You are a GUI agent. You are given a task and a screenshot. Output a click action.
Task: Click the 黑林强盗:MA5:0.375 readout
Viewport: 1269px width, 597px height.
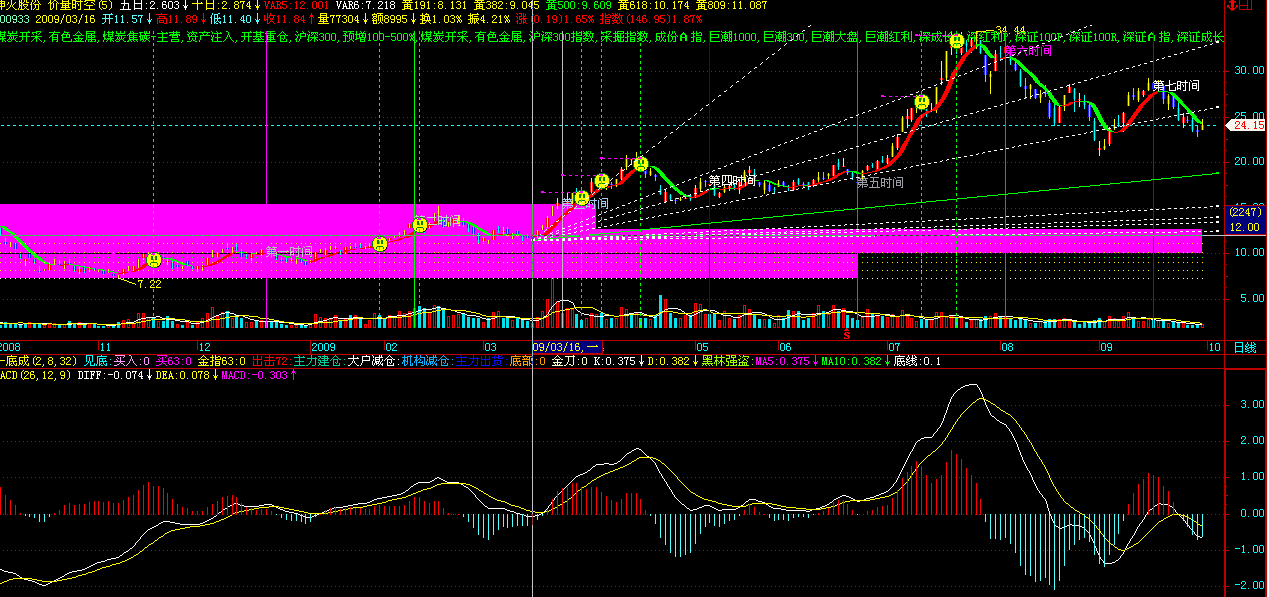tap(756, 361)
